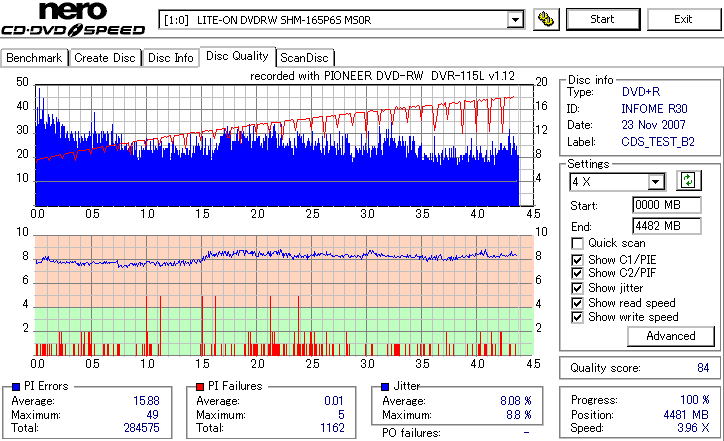Click the Nero CD-DVD Speed logo
The height and width of the screenshot is (441, 724).
(73, 19)
